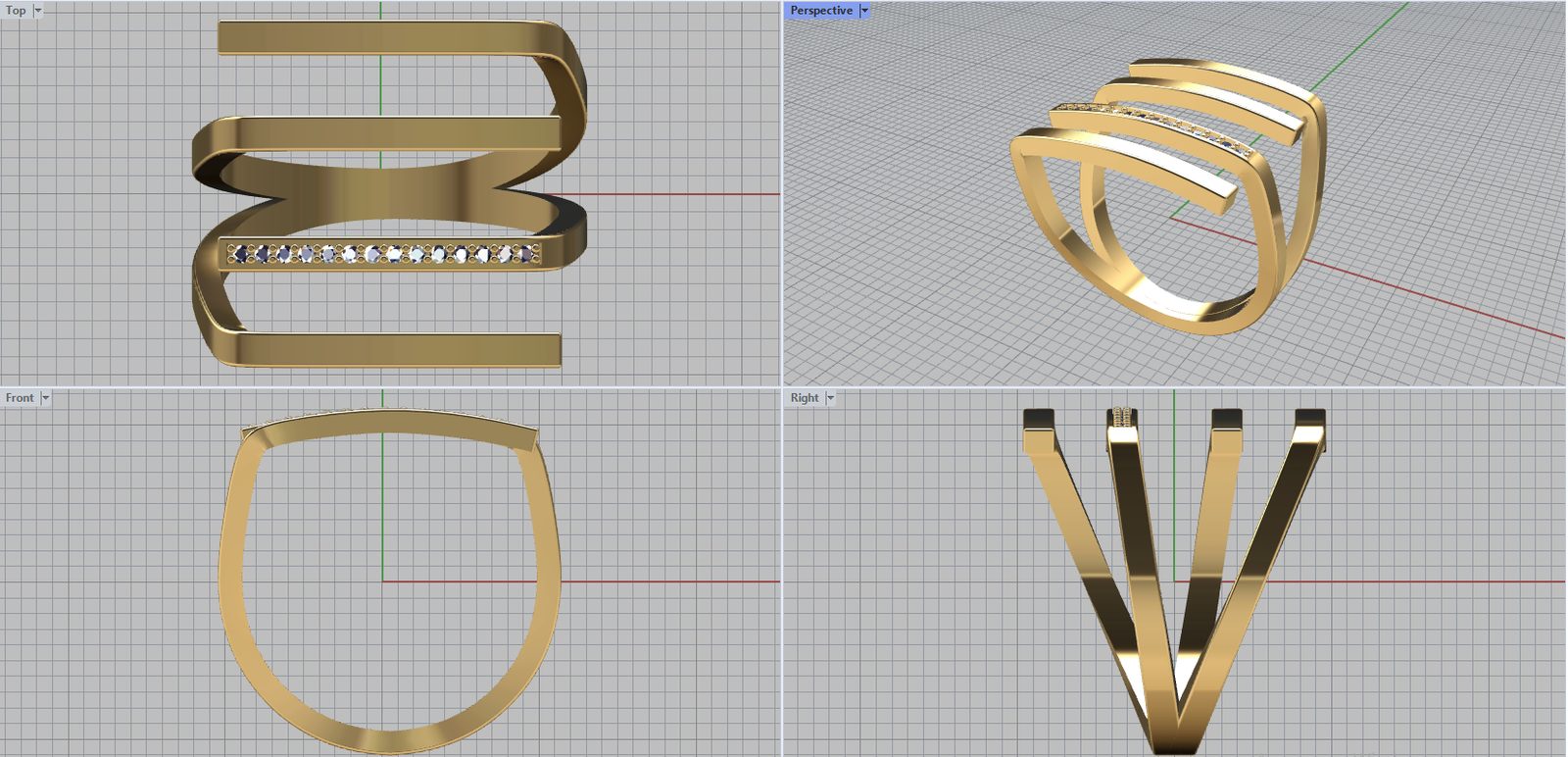Expand the Right viewport dropdown arrow
The image size is (1568, 757).
click(x=830, y=398)
